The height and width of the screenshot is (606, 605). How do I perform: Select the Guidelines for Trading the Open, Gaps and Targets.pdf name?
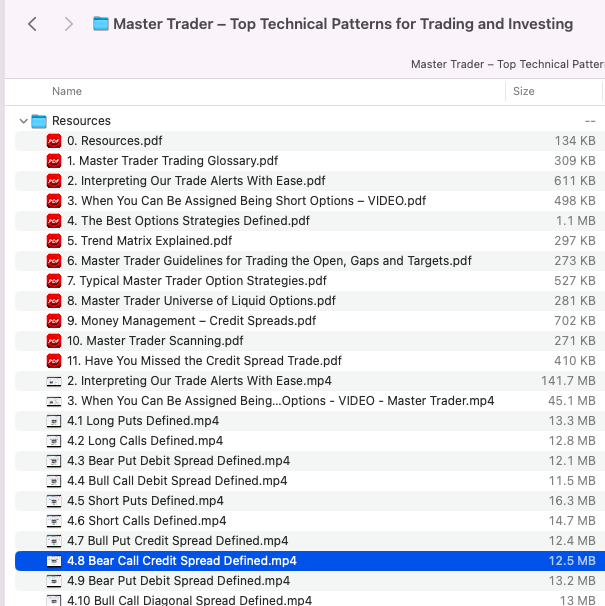click(x=269, y=261)
